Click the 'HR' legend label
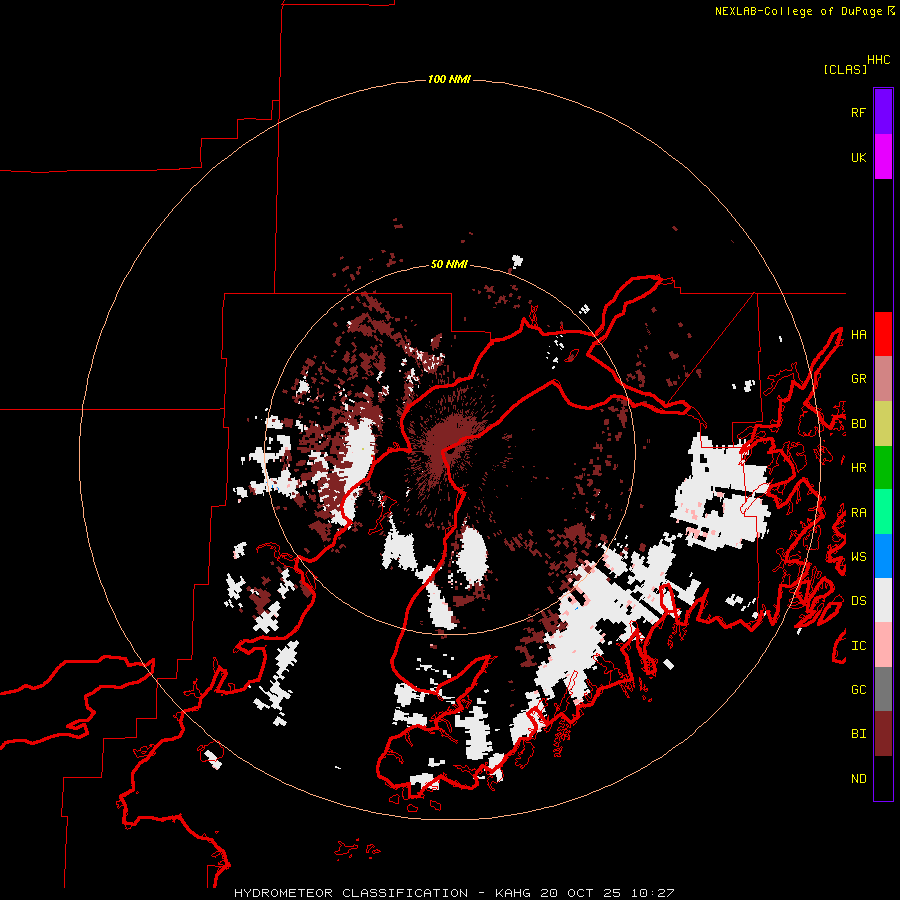 pyautogui.click(x=859, y=468)
